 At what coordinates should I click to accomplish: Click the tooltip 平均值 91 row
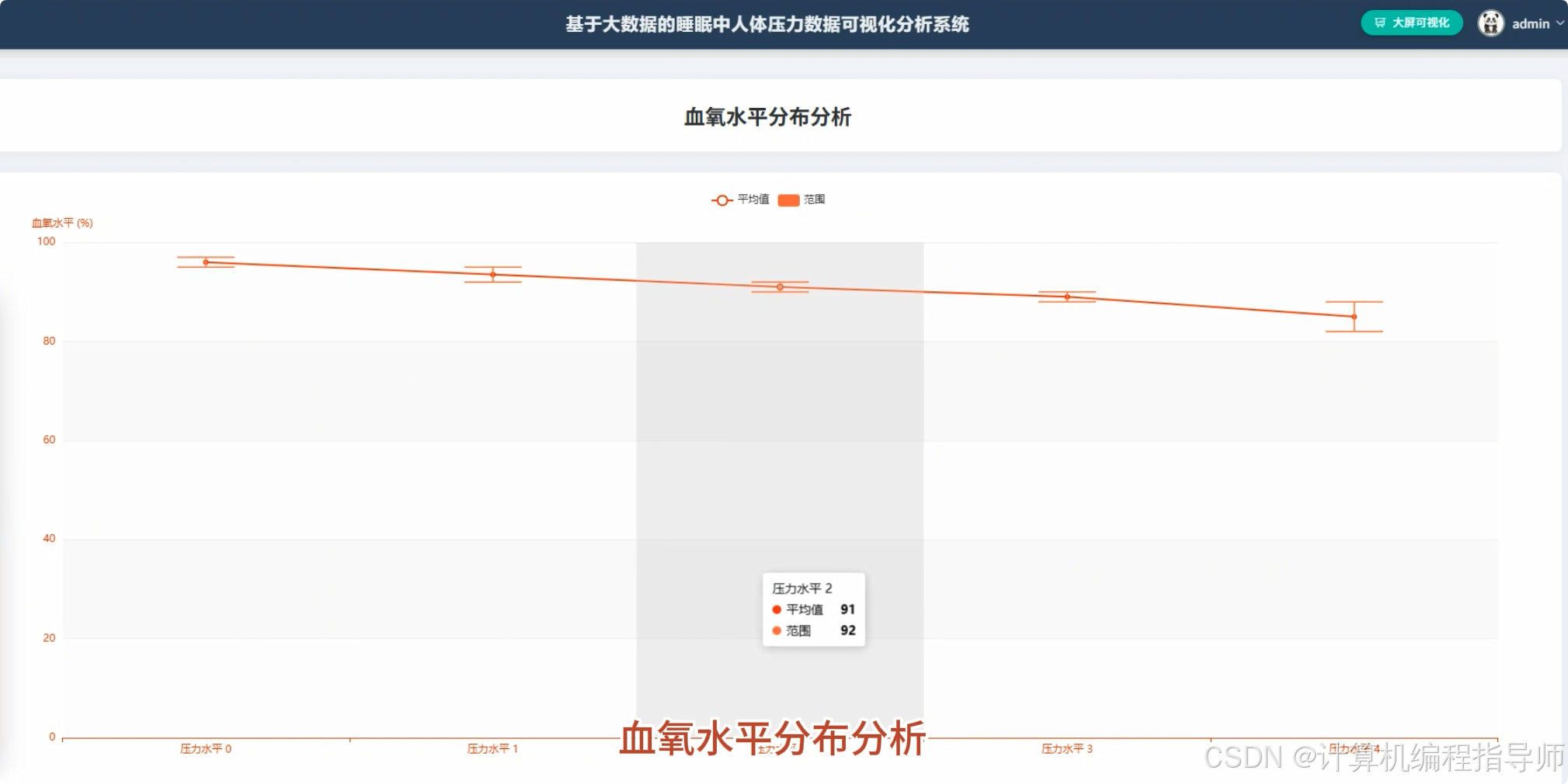coord(813,609)
